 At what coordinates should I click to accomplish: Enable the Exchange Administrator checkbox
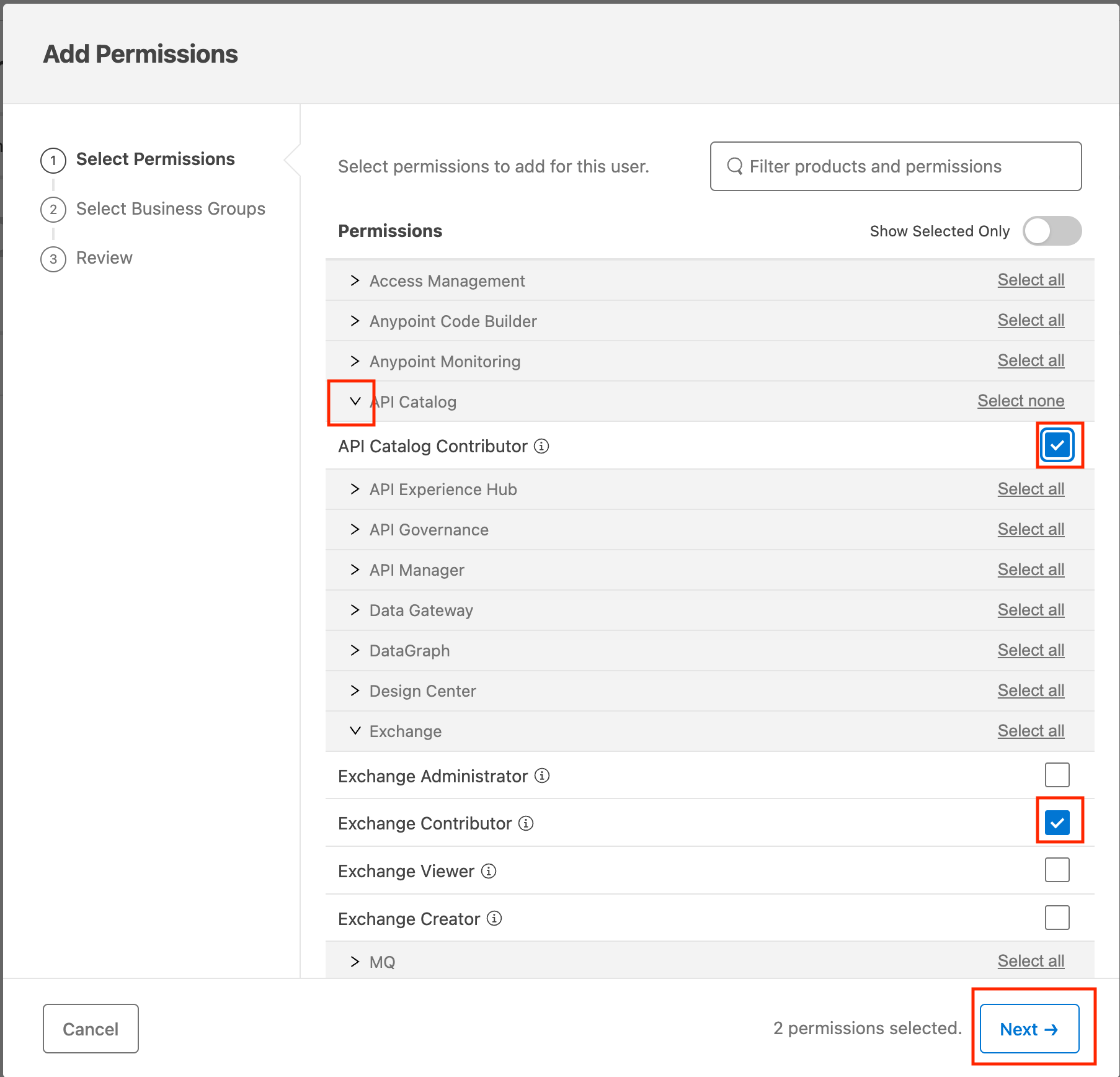(x=1057, y=775)
